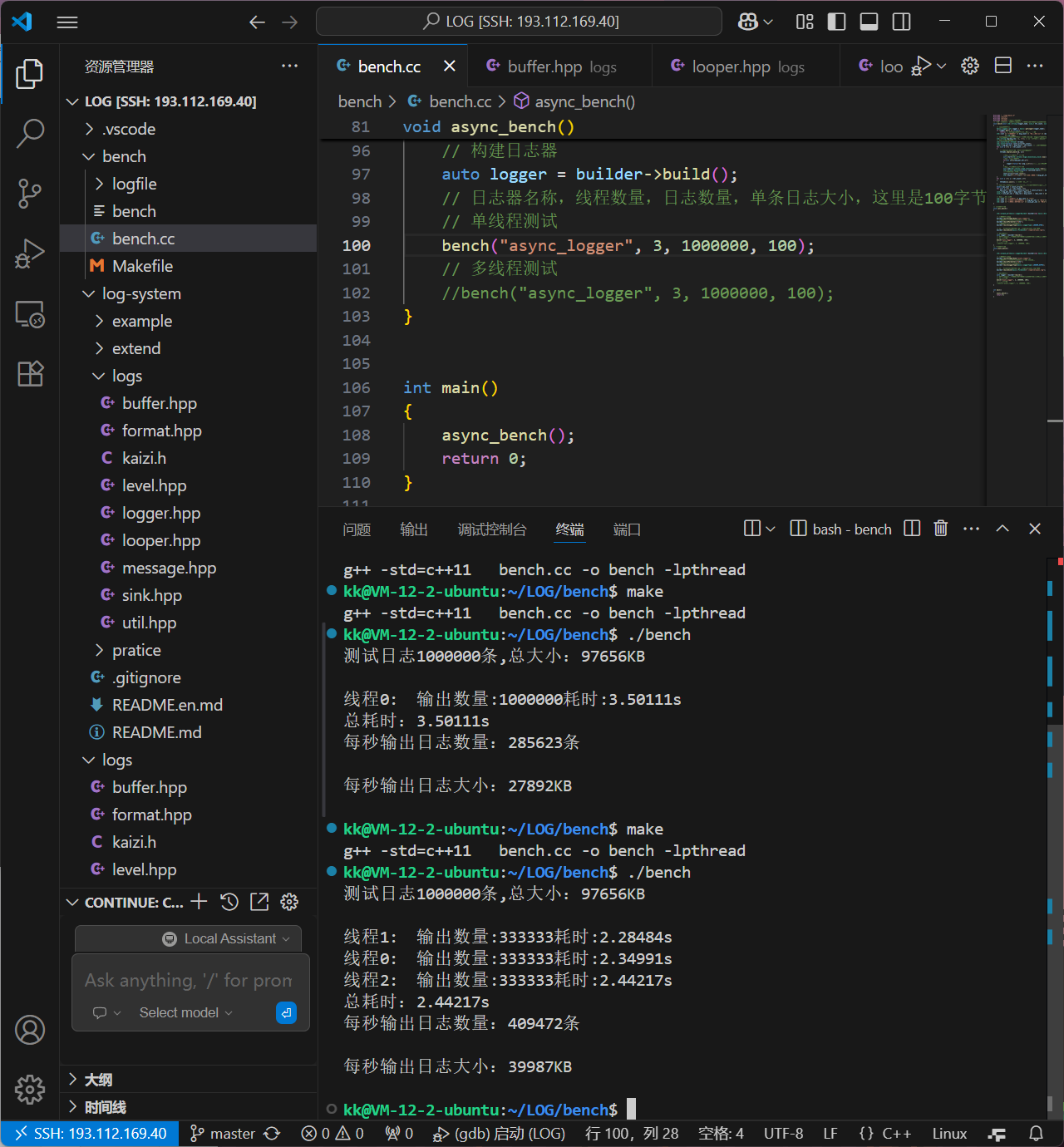Open Continue in a new window
The height and width of the screenshot is (1147, 1064).
[259, 902]
